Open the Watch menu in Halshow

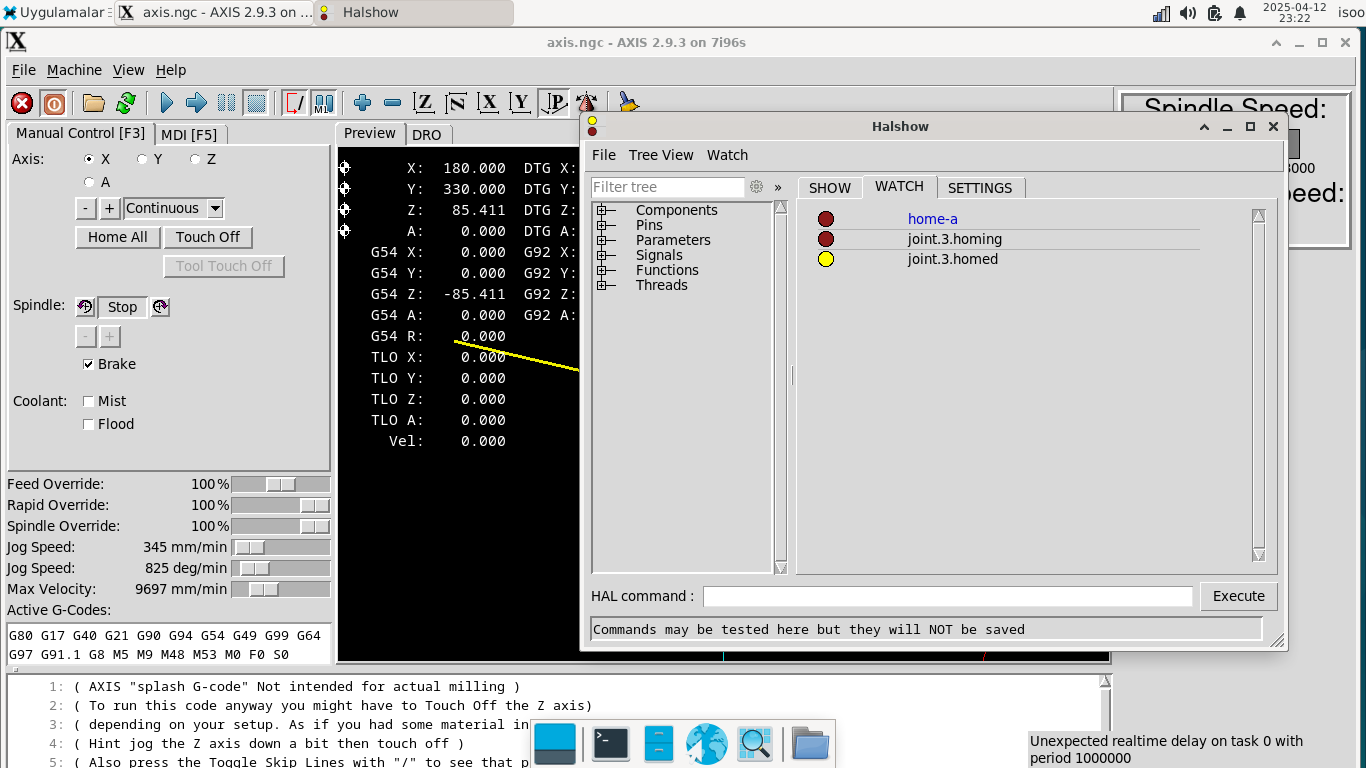pyautogui.click(x=727, y=155)
